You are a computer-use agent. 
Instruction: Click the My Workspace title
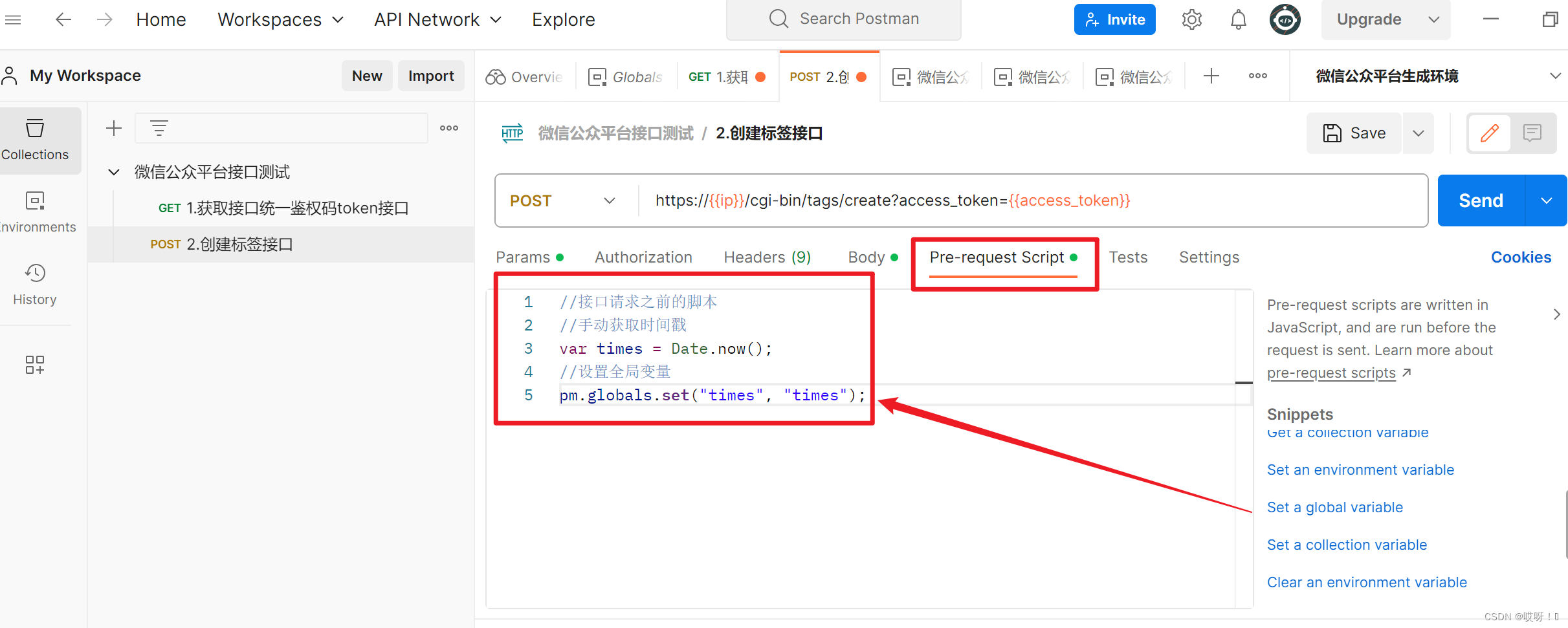click(85, 76)
